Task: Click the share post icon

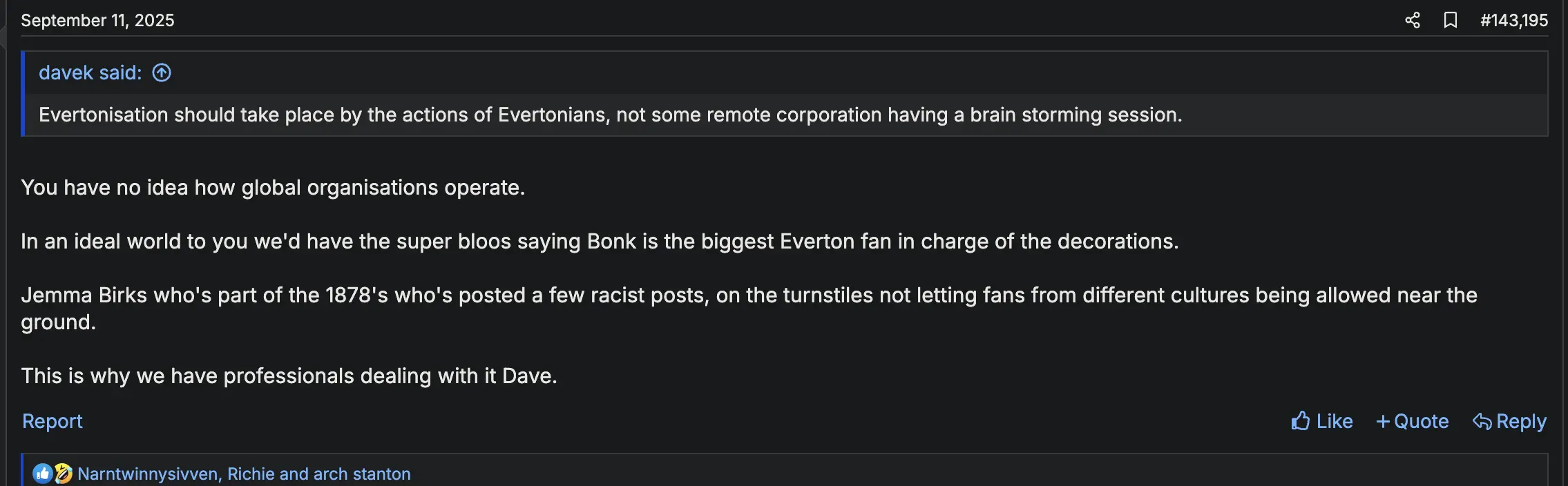Action: (x=1413, y=20)
